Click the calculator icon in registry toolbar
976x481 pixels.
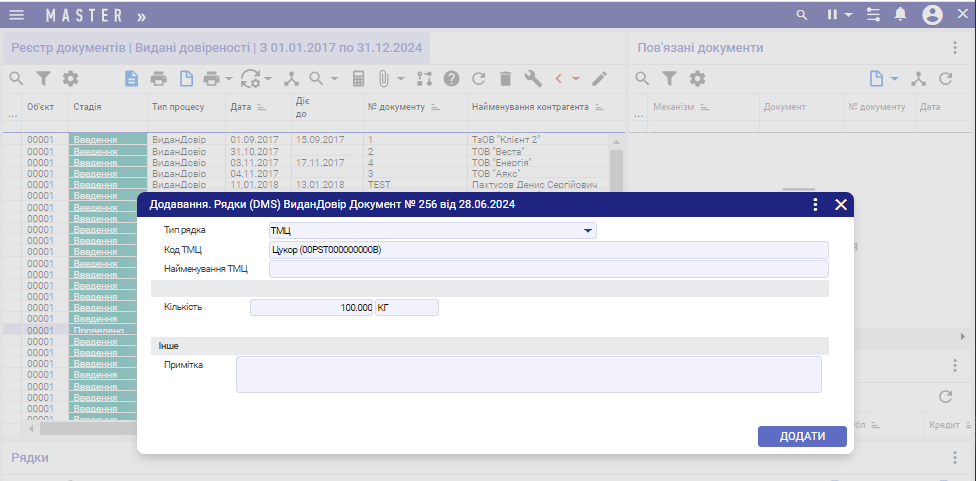click(358, 78)
